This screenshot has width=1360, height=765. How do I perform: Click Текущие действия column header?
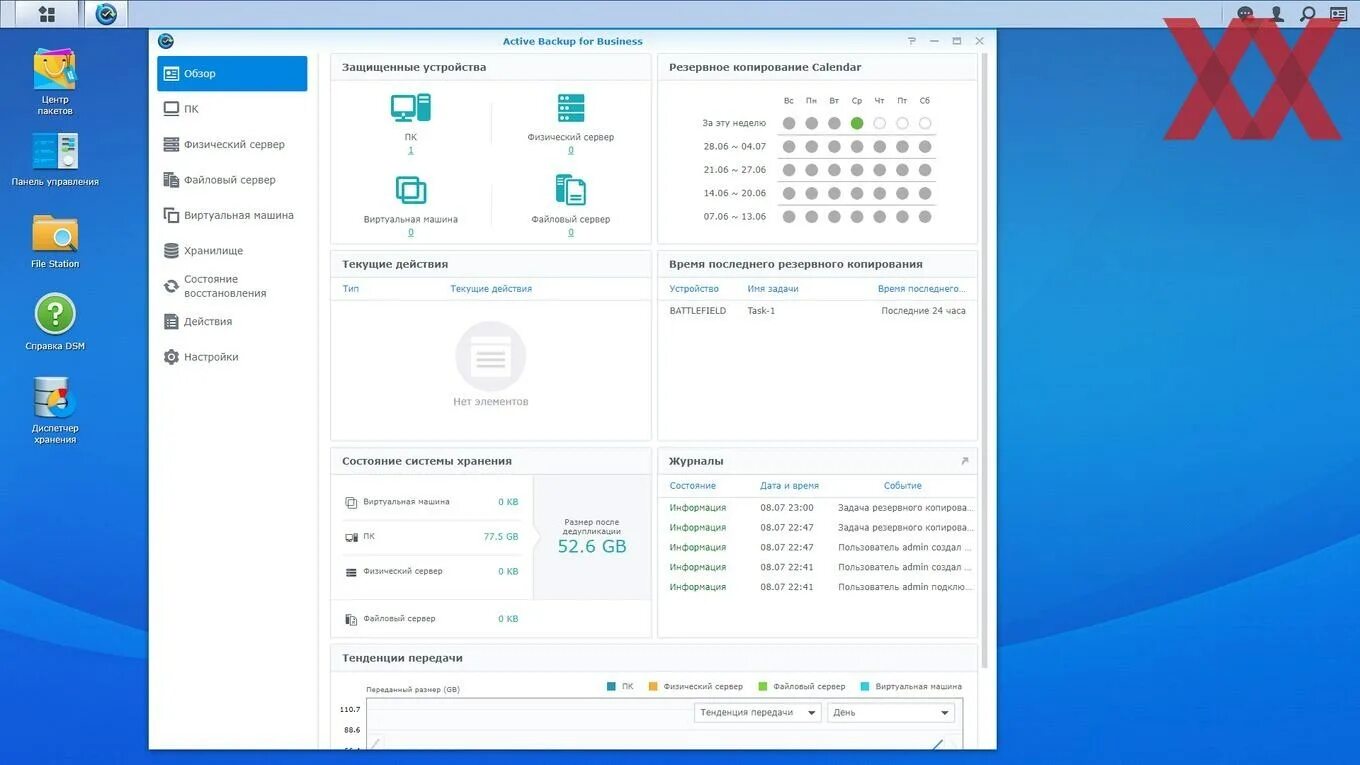[491, 289]
